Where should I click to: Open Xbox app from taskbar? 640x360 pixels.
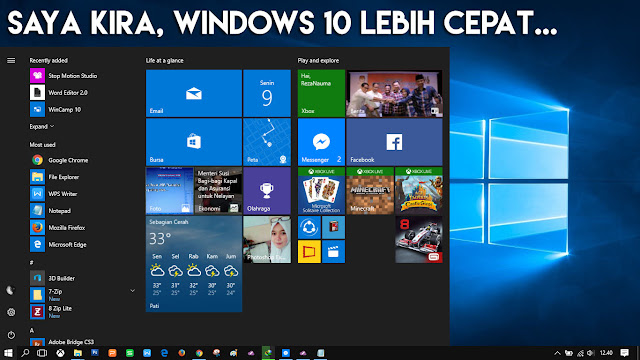(x=60, y=353)
